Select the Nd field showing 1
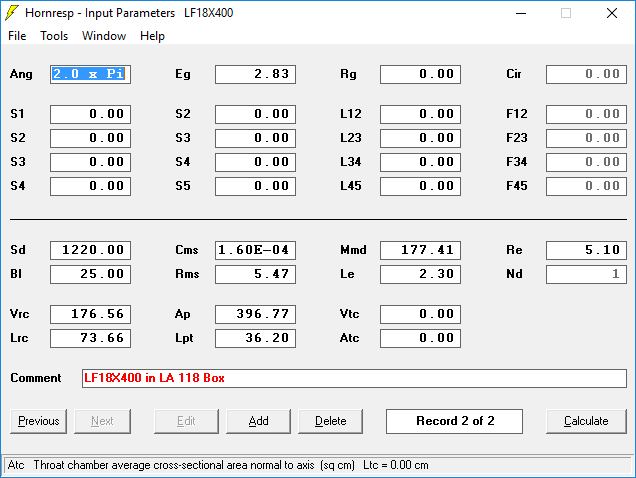Viewport: 636px width, 478px height. click(586, 274)
